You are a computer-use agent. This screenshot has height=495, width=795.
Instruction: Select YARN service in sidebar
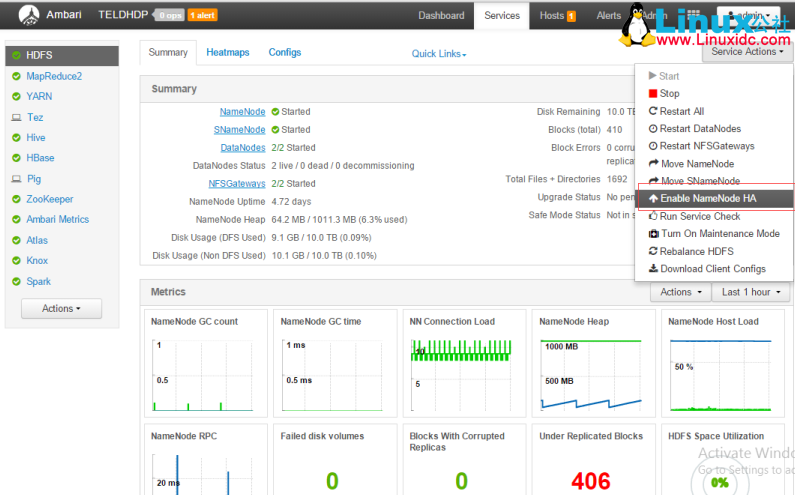(39, 97)
